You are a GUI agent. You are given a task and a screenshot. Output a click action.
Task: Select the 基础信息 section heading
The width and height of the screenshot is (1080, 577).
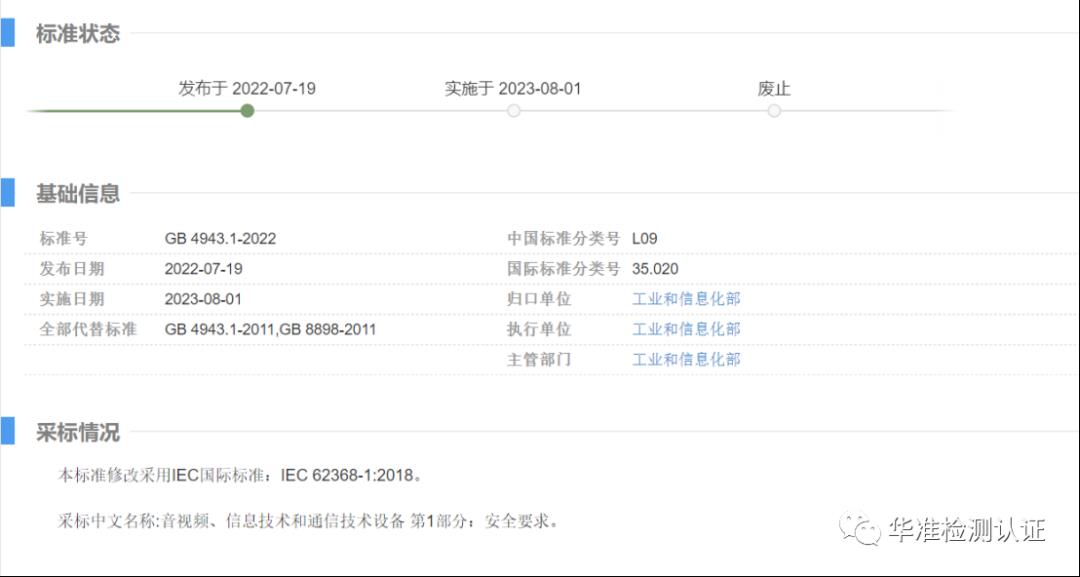[x=78, y=194]
